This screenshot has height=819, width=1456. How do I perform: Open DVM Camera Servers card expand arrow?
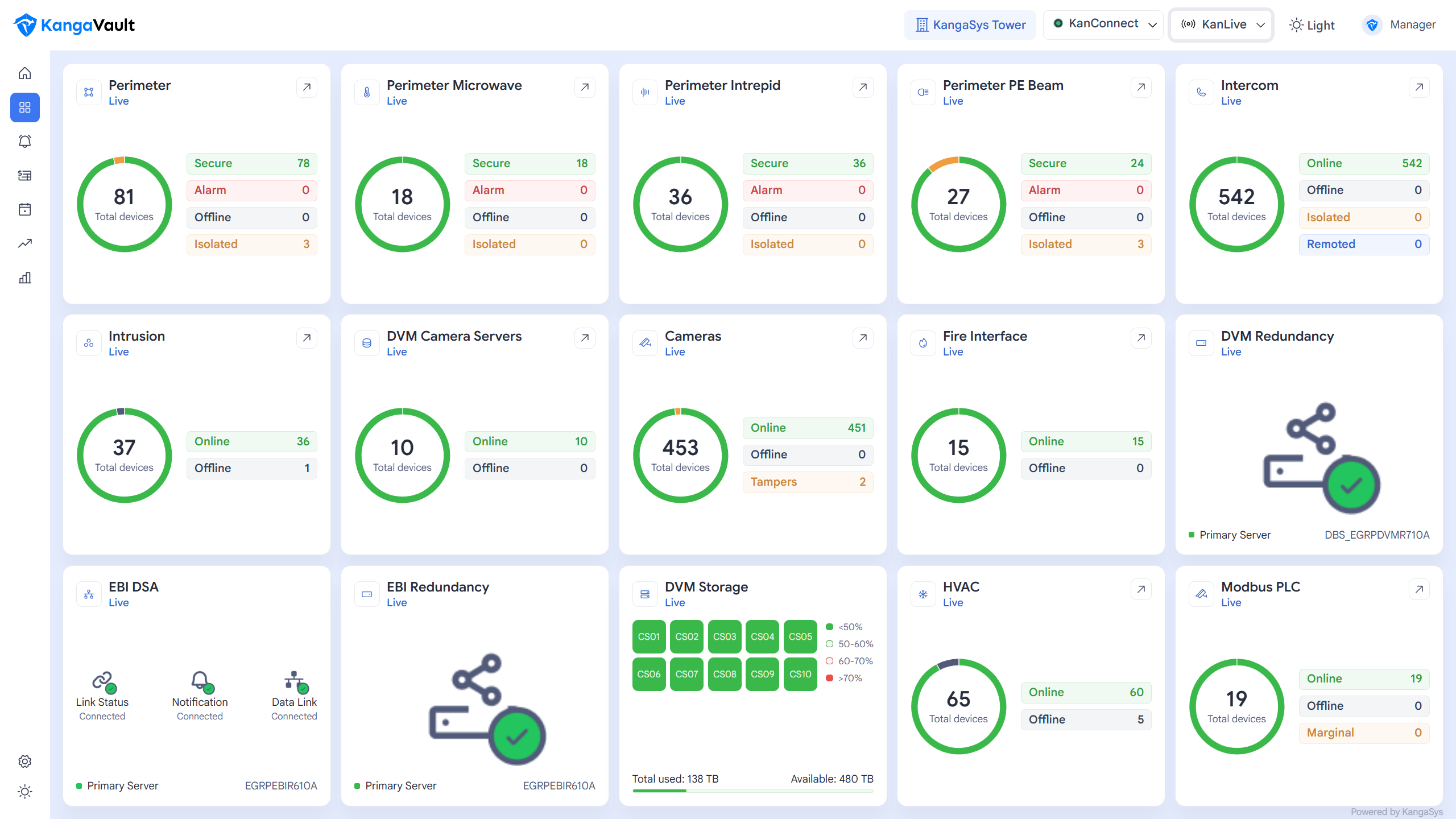(585, 338)
